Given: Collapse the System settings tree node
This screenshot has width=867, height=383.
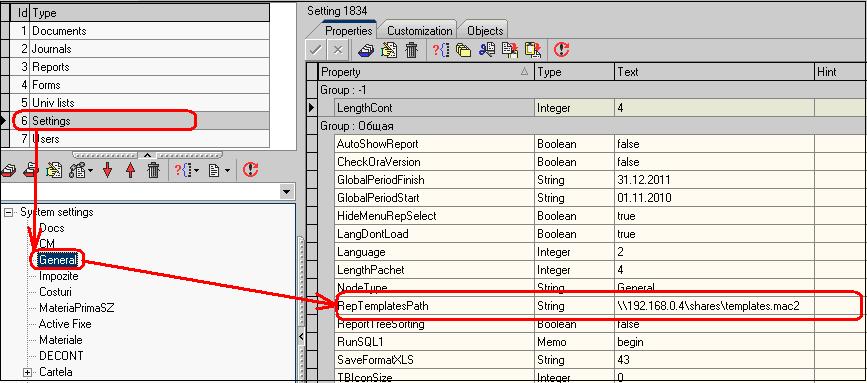Looking at the screenshot, I should (8, 212).
